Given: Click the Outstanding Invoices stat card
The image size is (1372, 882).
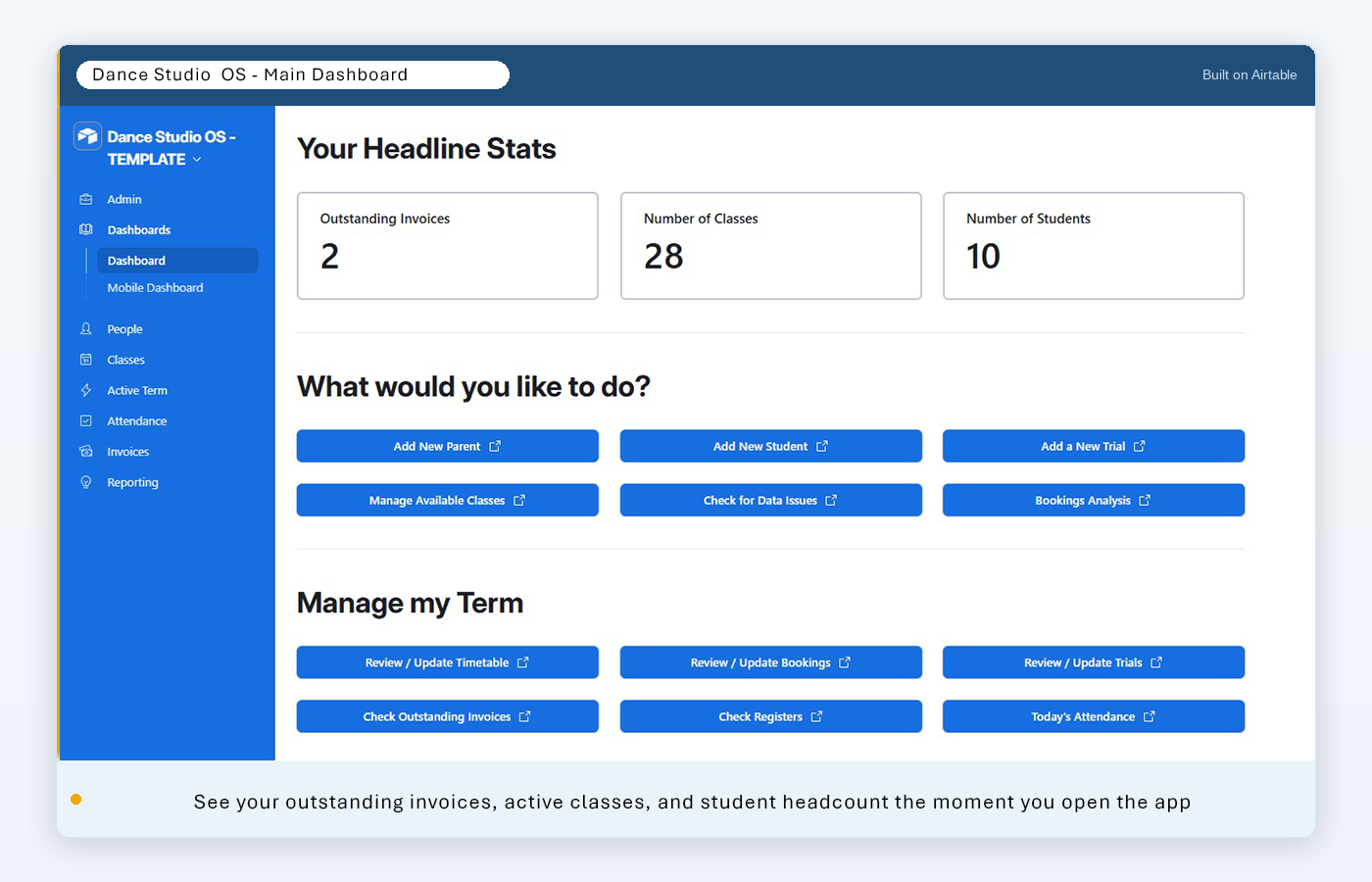Looking at the screenshot, I should click(448, 246).
